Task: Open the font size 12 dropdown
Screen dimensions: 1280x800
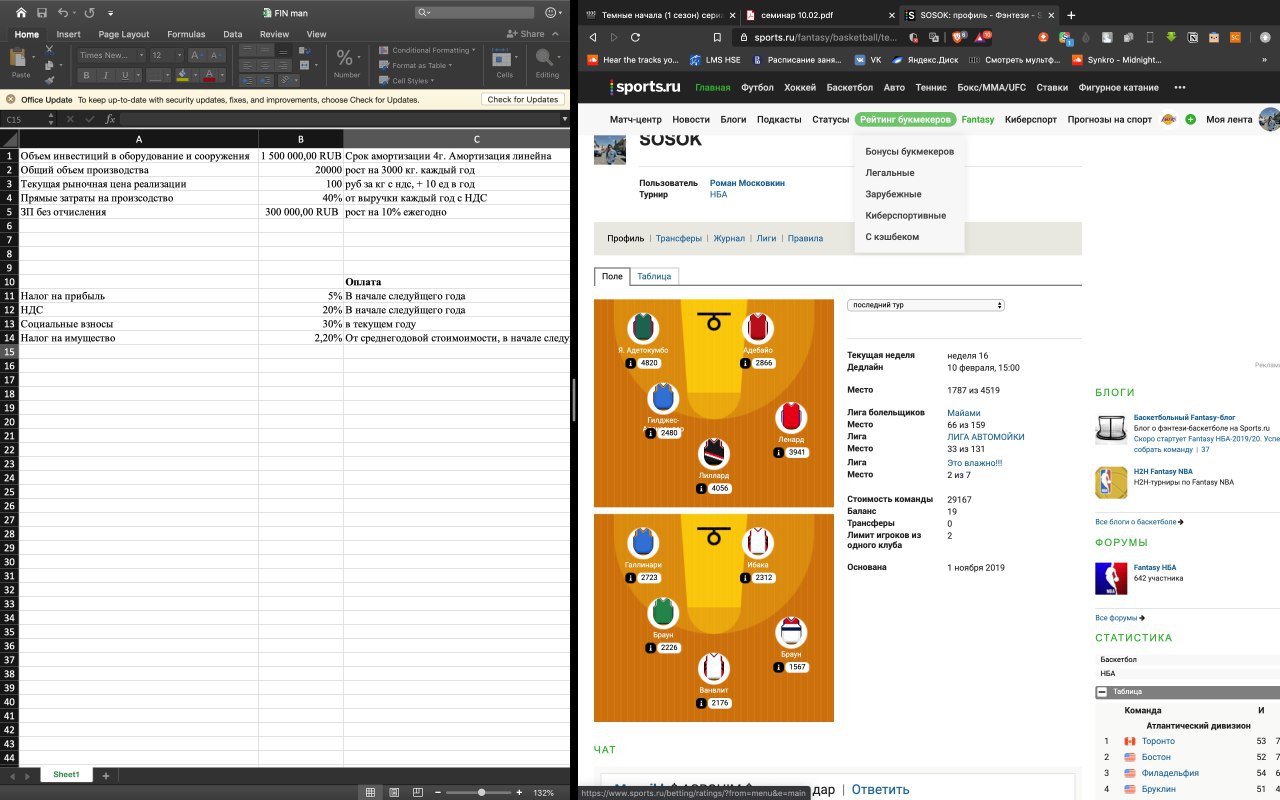Action: [179, 55]
